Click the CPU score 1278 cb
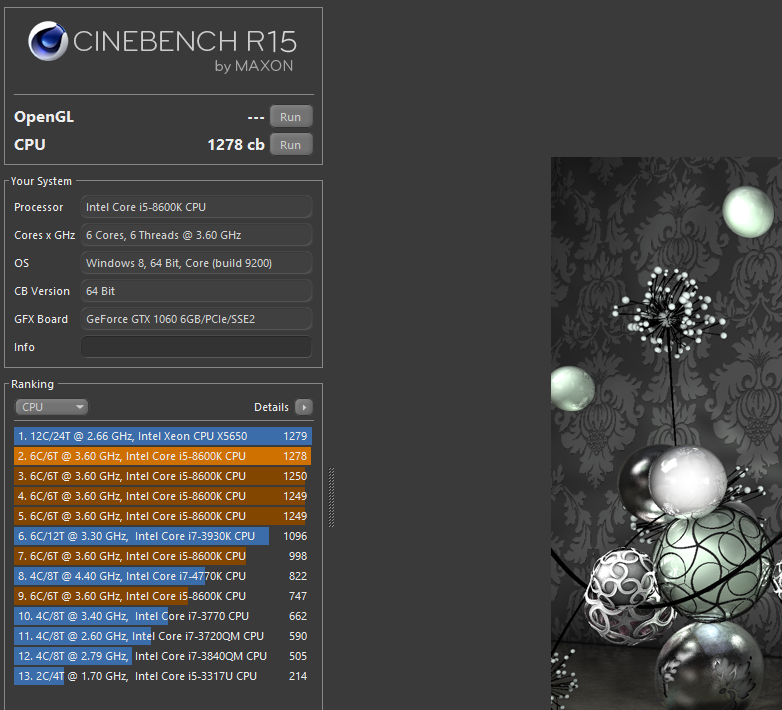This screenshot has height=710, width=782. point(236,145)
